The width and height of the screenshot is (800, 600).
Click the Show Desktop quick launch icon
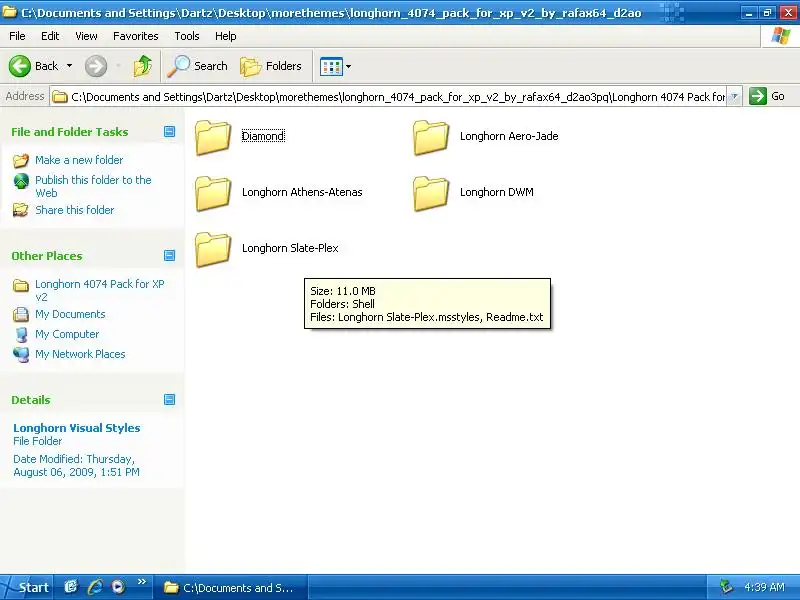coord(70,587)
